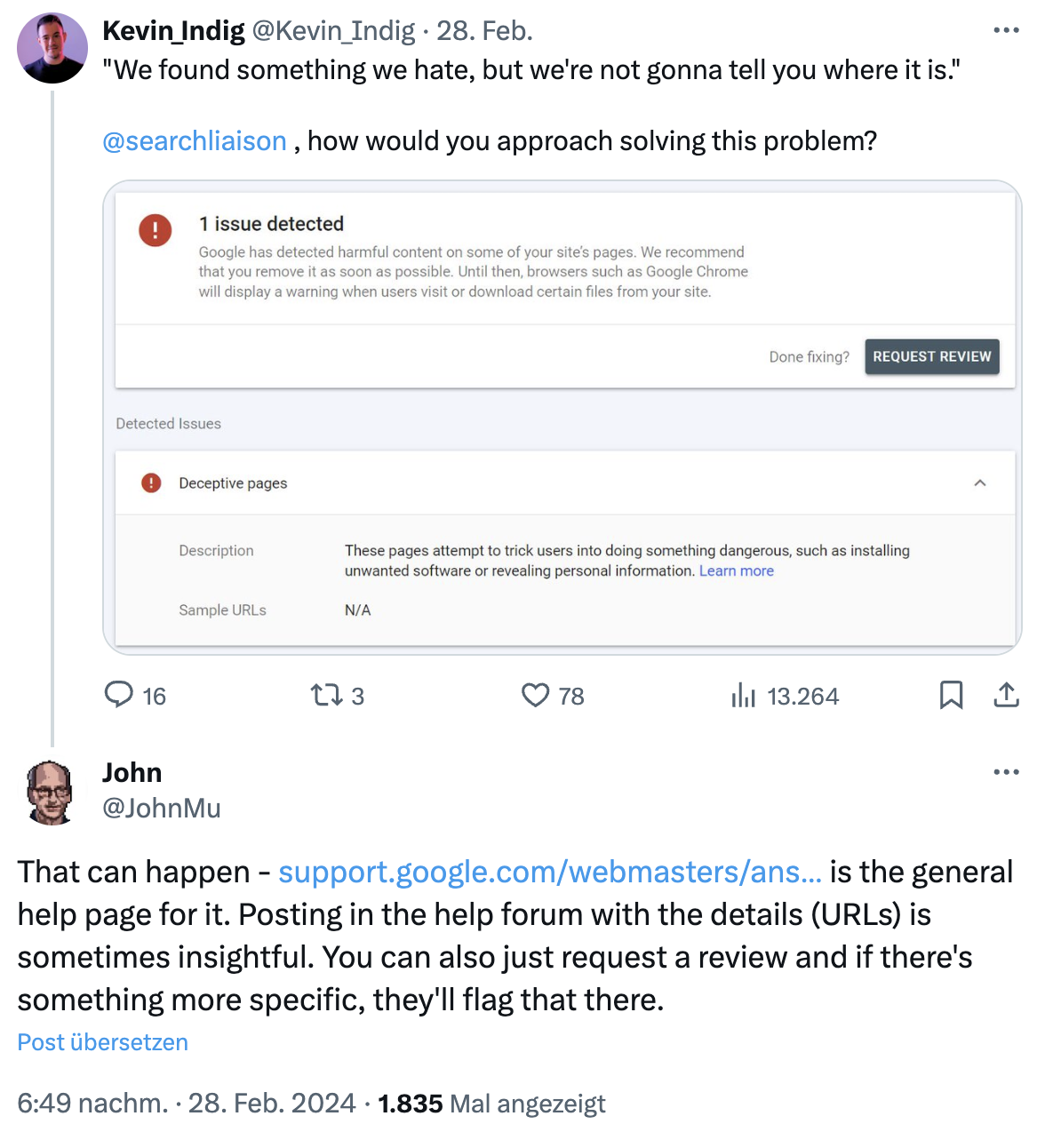
Task: Share Kevin Indig's tweet
Action: point(1006,695)
